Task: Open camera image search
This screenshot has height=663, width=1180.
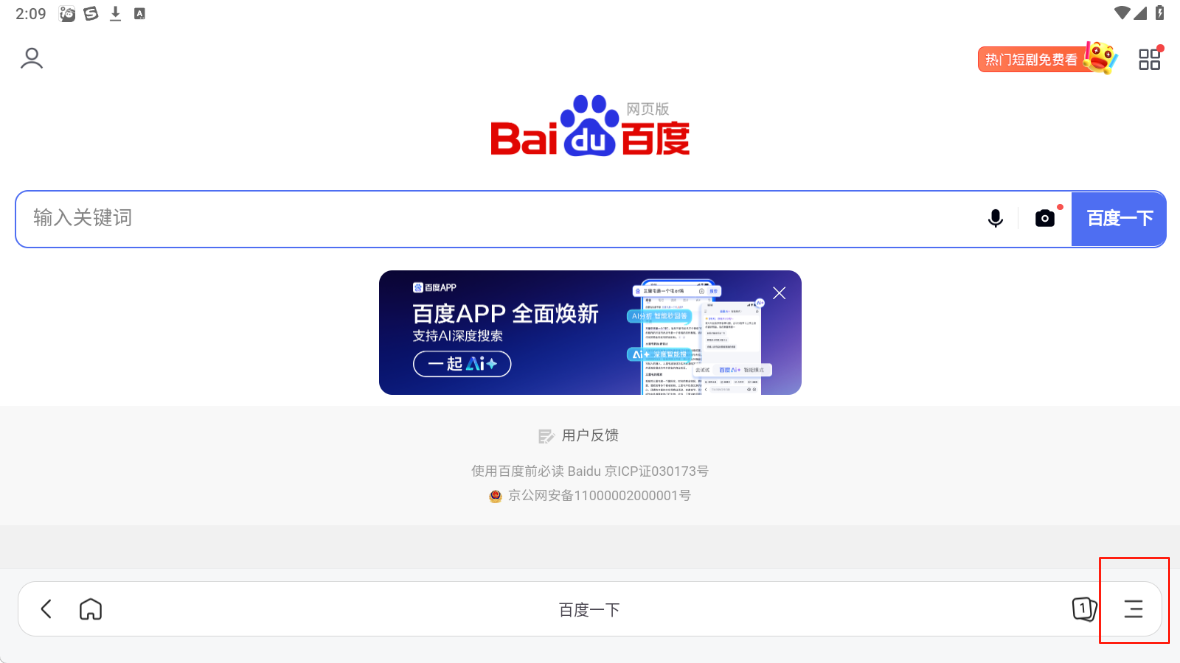Action: (1044, 217)
